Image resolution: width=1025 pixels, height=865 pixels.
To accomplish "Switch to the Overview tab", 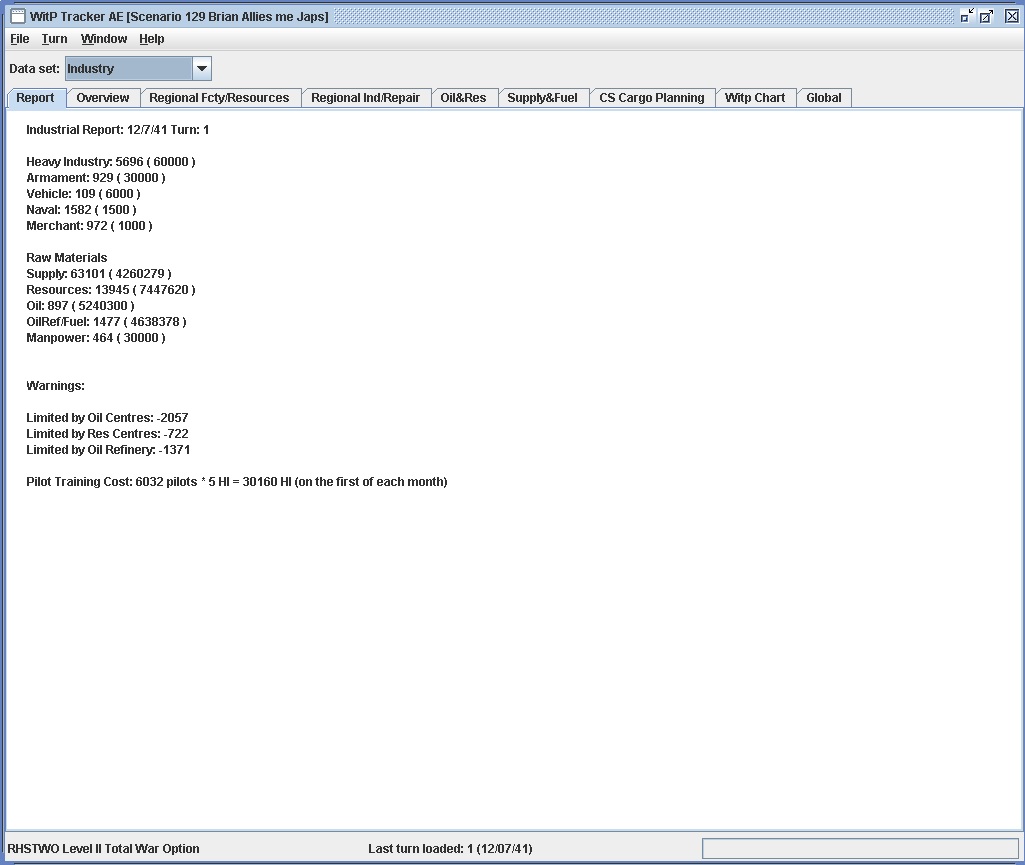I will tap(103, 98).
